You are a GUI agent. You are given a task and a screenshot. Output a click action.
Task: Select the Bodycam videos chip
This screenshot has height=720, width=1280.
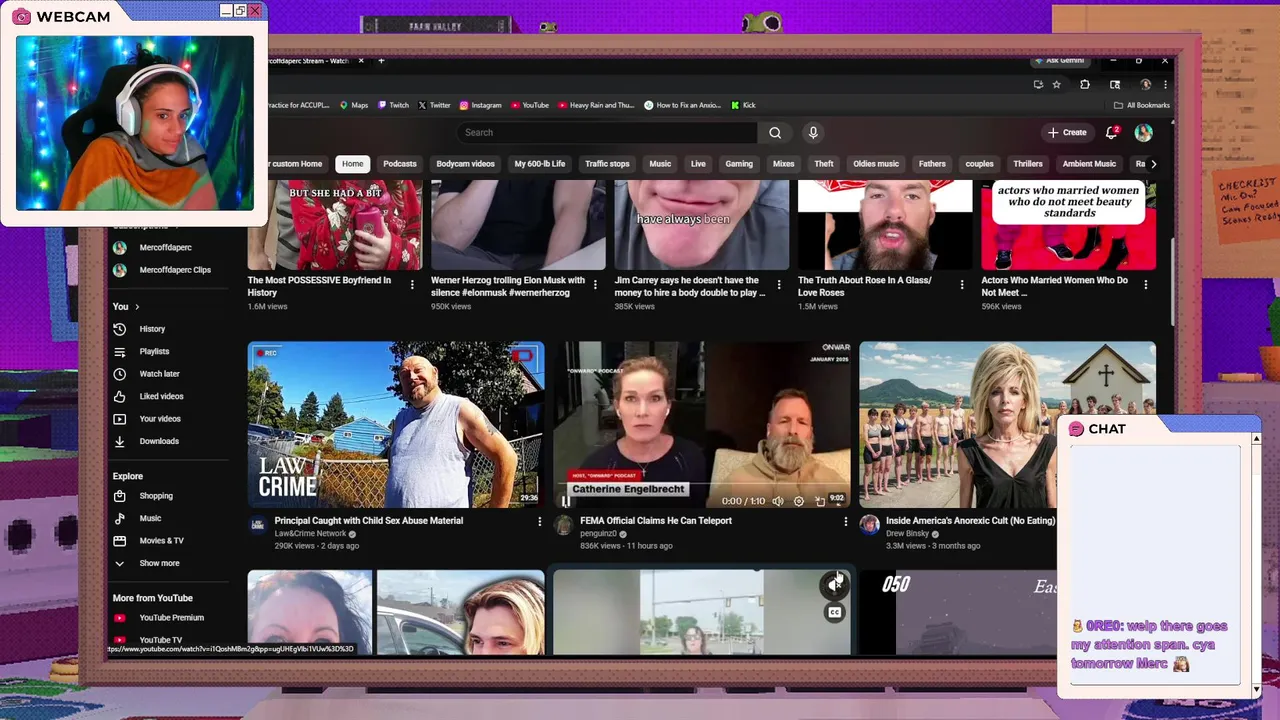(x=465, y=164)
